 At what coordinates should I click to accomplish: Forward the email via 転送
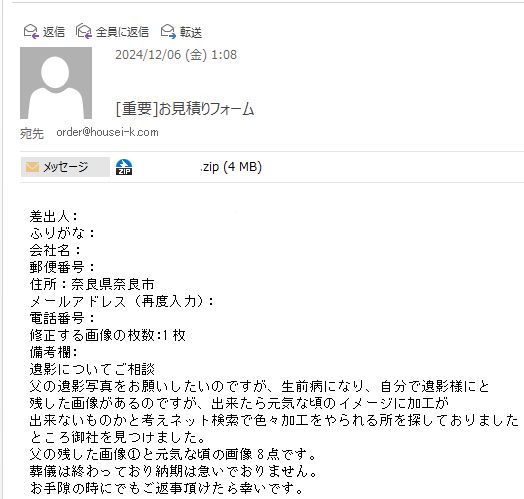(191, 32)
